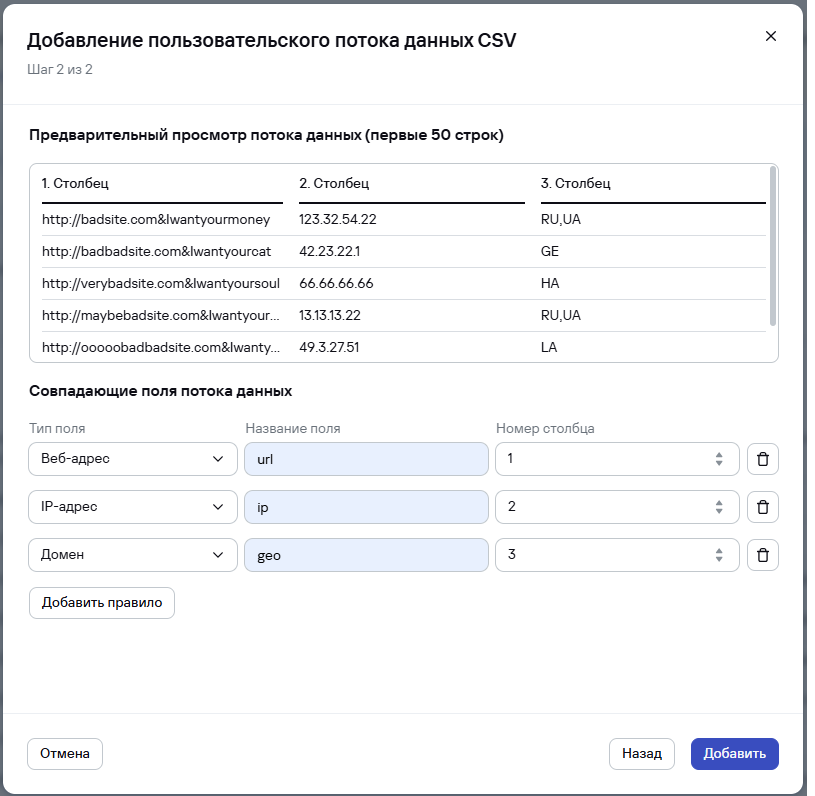Open the Веб-адрес field type dropdown

pyautogui.click(x=133, y=459)
